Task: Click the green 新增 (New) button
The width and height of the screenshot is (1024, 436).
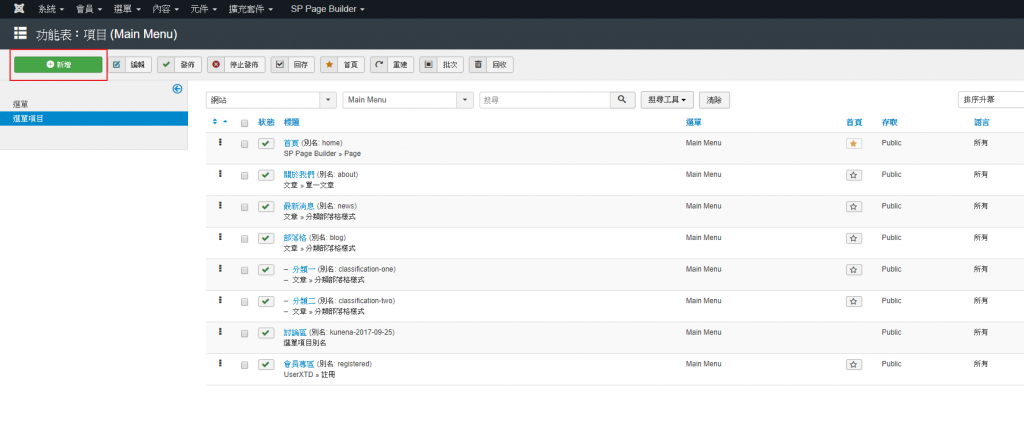Action: (58, 64)
